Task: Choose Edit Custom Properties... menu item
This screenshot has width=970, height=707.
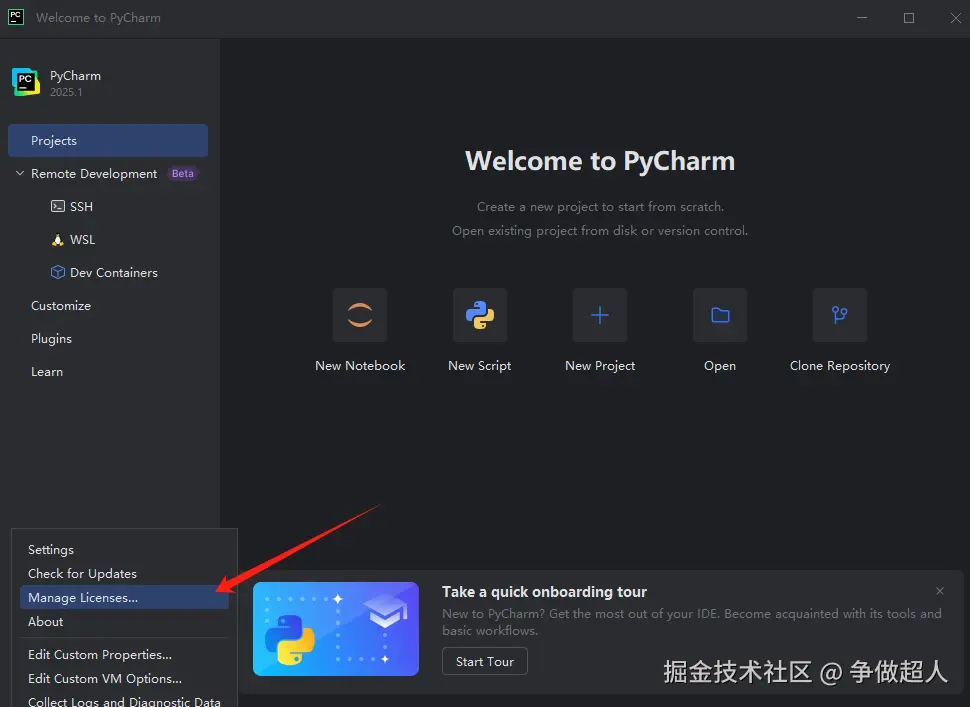Action: coord(124,654)
